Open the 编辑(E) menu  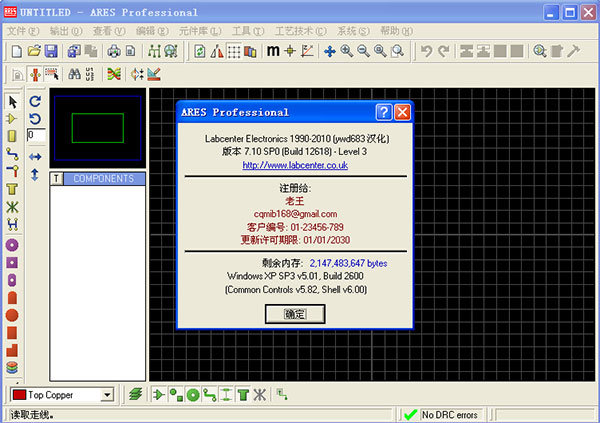(x=152, y=31)
